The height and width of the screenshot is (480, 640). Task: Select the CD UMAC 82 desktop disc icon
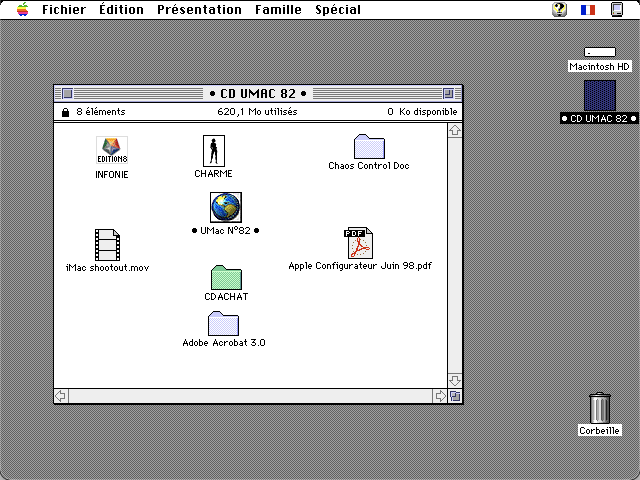[600, 96]
